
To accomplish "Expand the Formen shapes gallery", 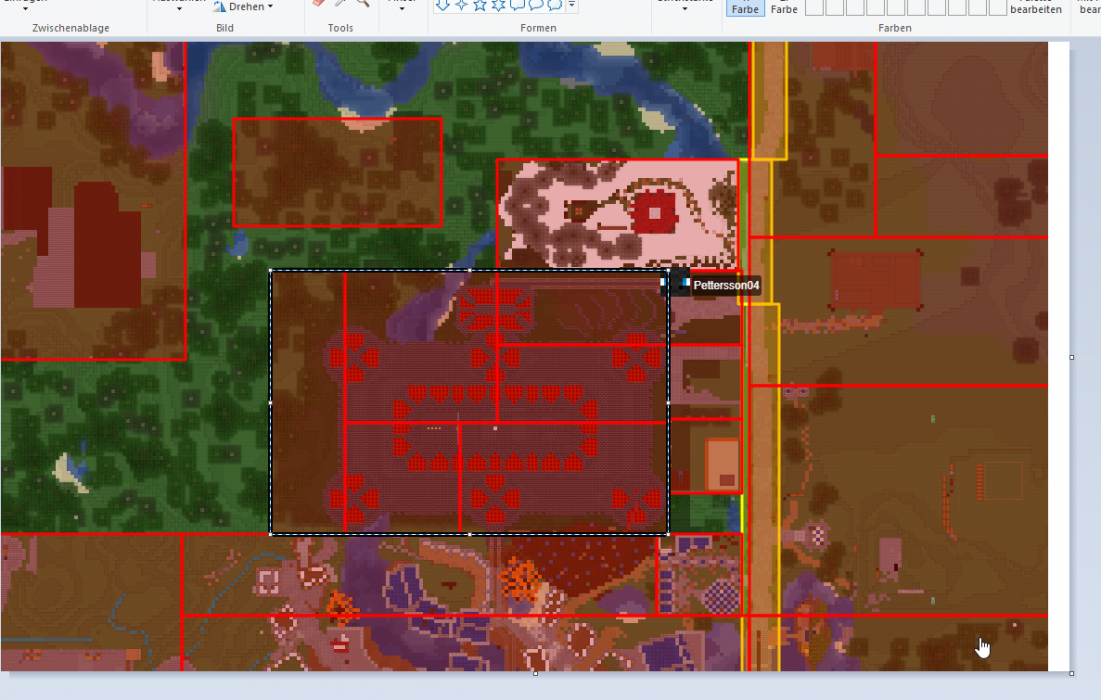I will click(572, 5).
